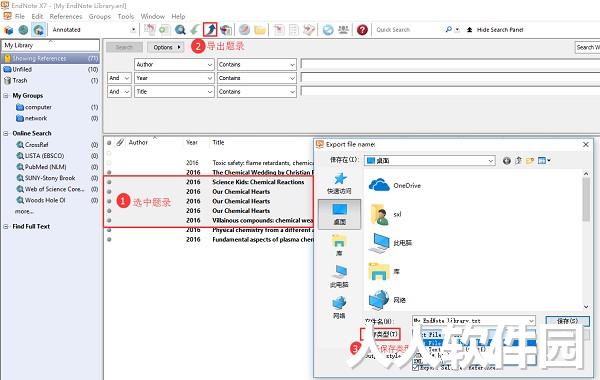Select 网络 place in dialog sidebar
This screenshot has width=600, height=380.
click(x=339, y=307)
